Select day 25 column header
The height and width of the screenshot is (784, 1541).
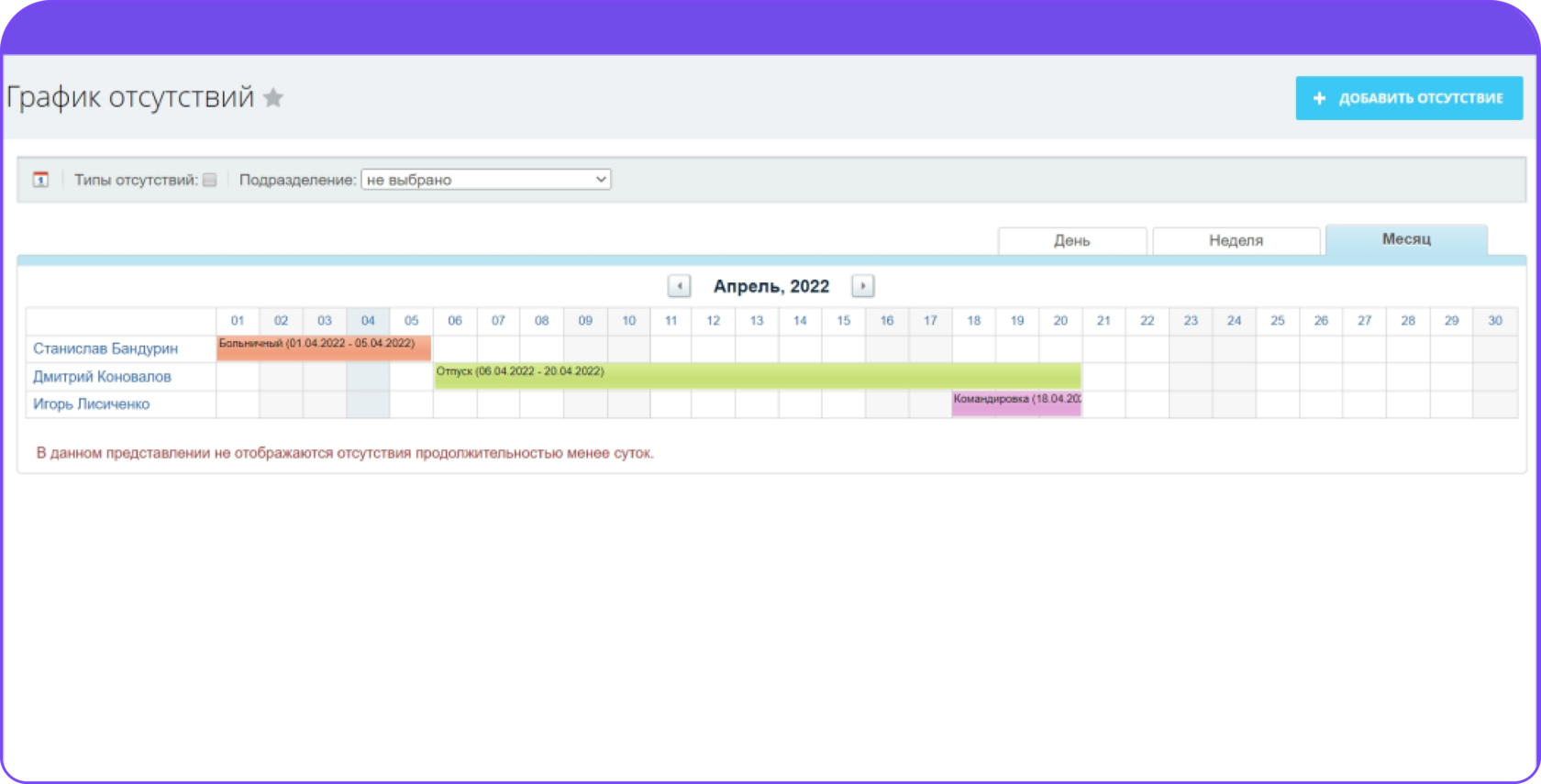click(1278, 321)
